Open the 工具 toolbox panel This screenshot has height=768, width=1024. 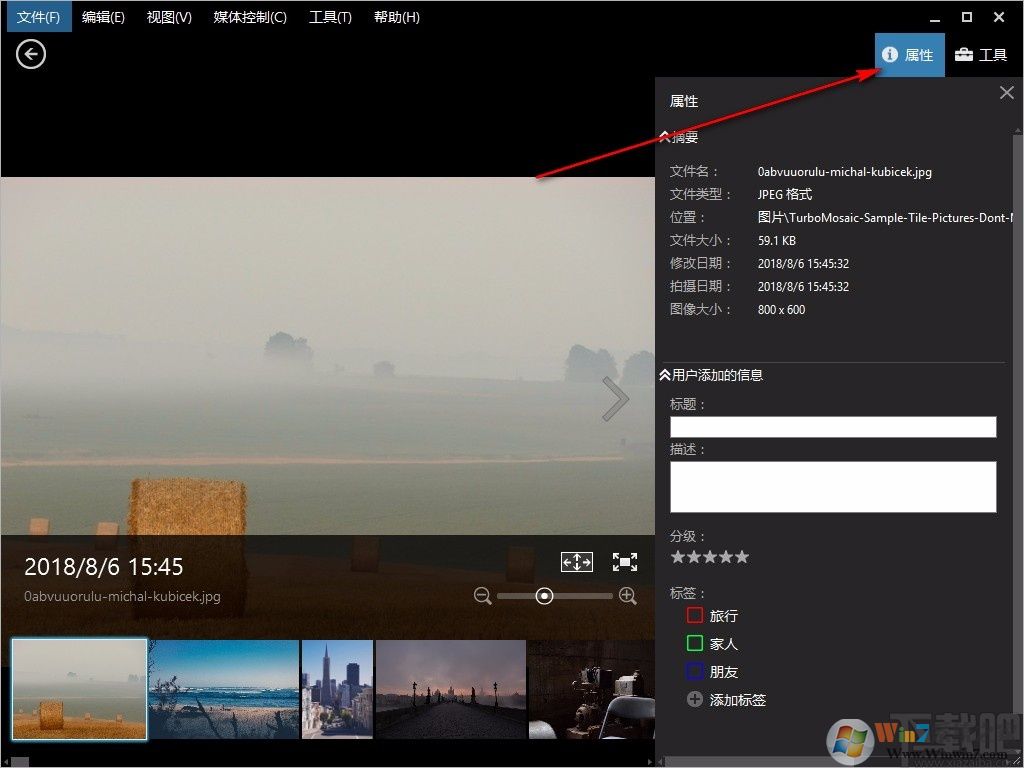[x=980, y=55]
